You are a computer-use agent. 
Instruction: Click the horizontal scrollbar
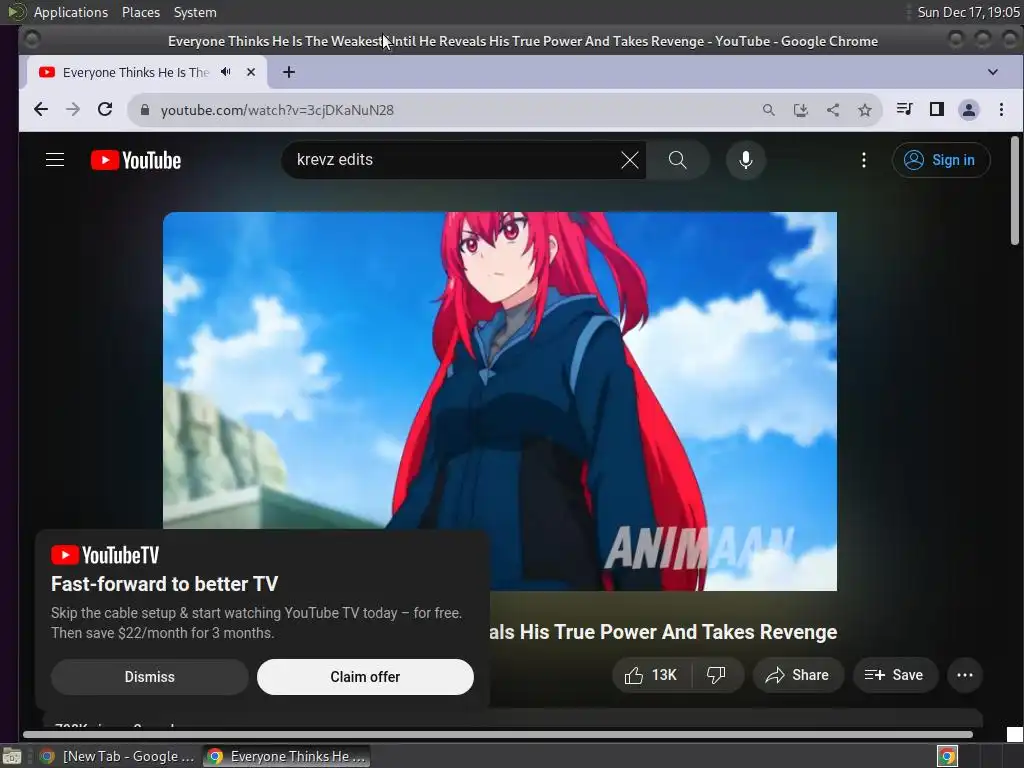[x=498, y=735]
